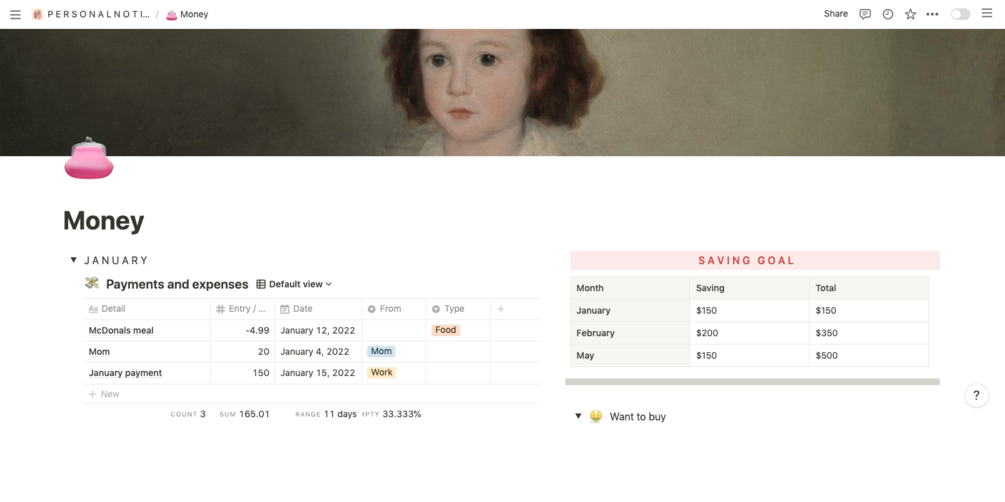This screenshot has height=502, width=1005.
Task: Select the 150 entry cell
Action: coord(242,372)
